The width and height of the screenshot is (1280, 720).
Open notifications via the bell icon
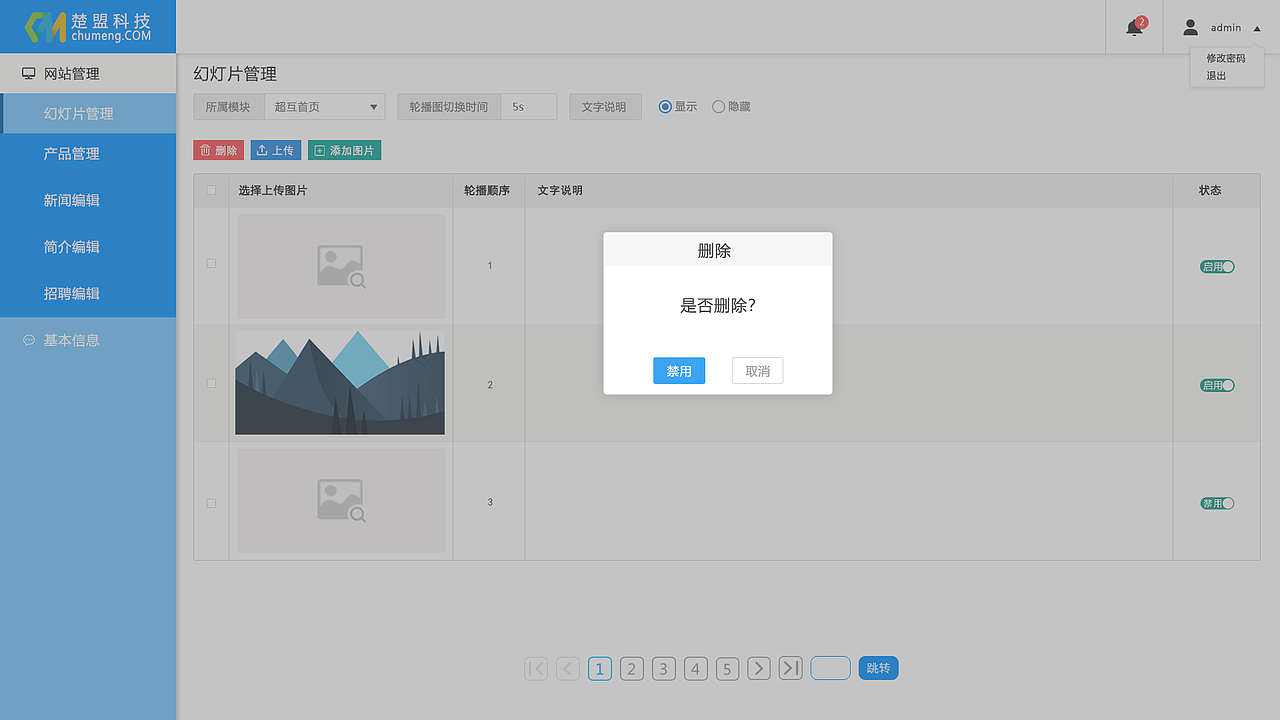coord(1133,27)
